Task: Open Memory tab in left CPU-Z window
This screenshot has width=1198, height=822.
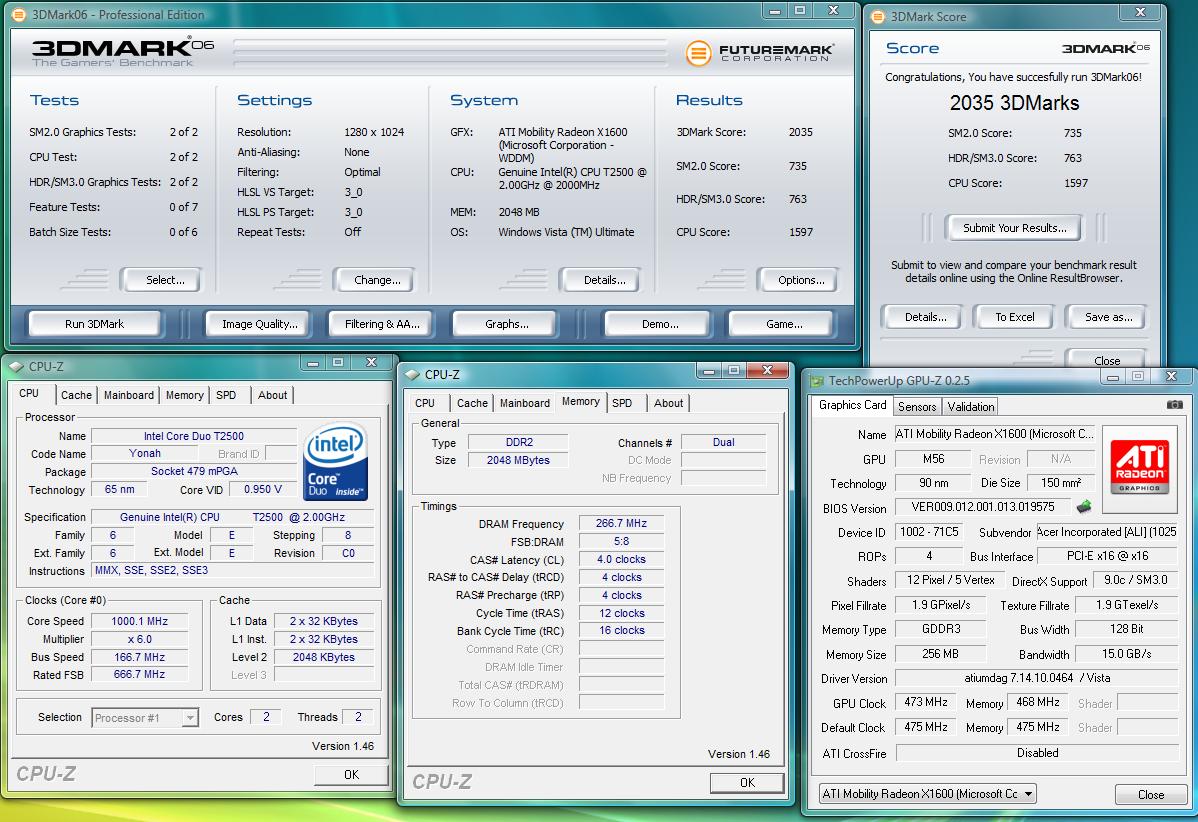Action: point(185,395)
